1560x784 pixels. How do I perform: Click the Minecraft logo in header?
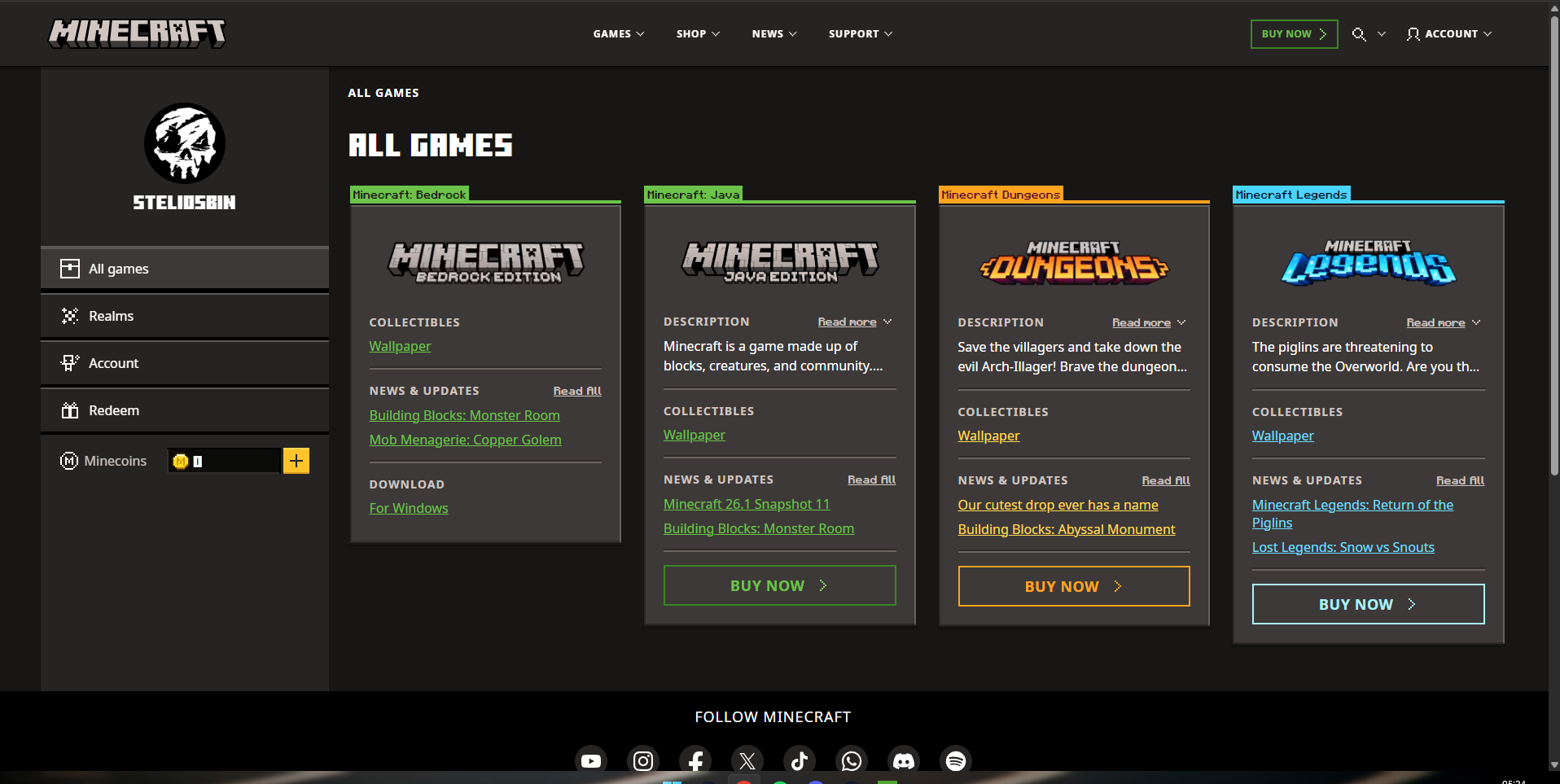[137, 33]
